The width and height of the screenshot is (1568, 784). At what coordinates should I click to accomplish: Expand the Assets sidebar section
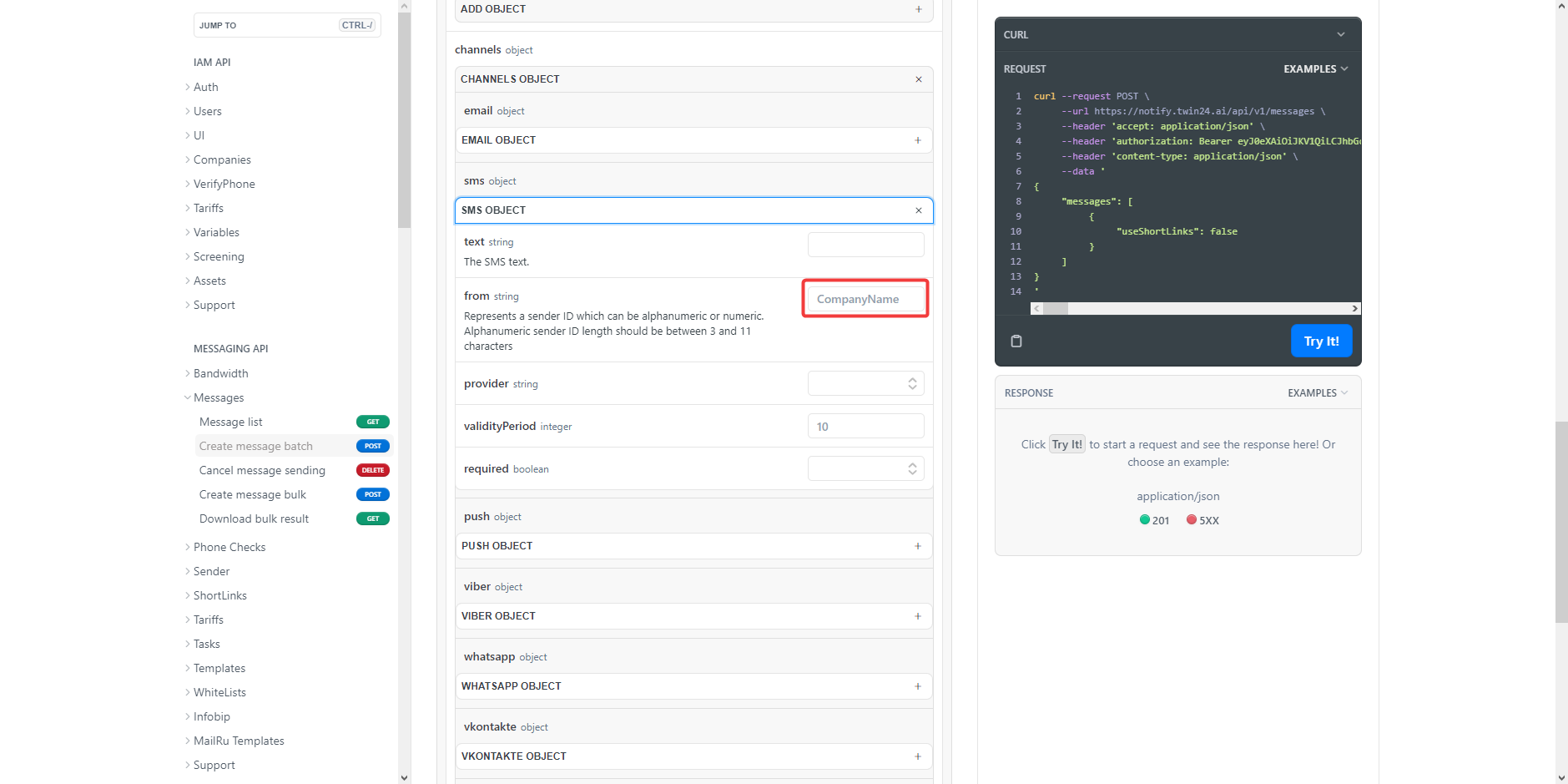click(x=209, y=281)
